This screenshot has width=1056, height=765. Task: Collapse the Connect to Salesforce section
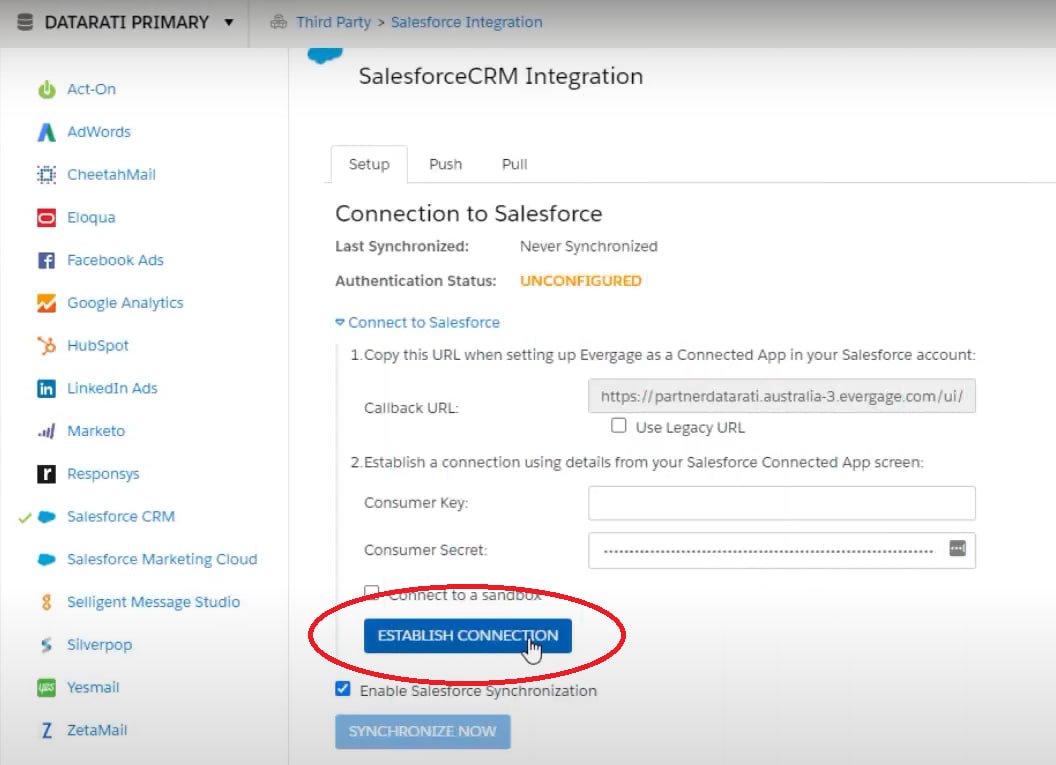tap(418, 323)
